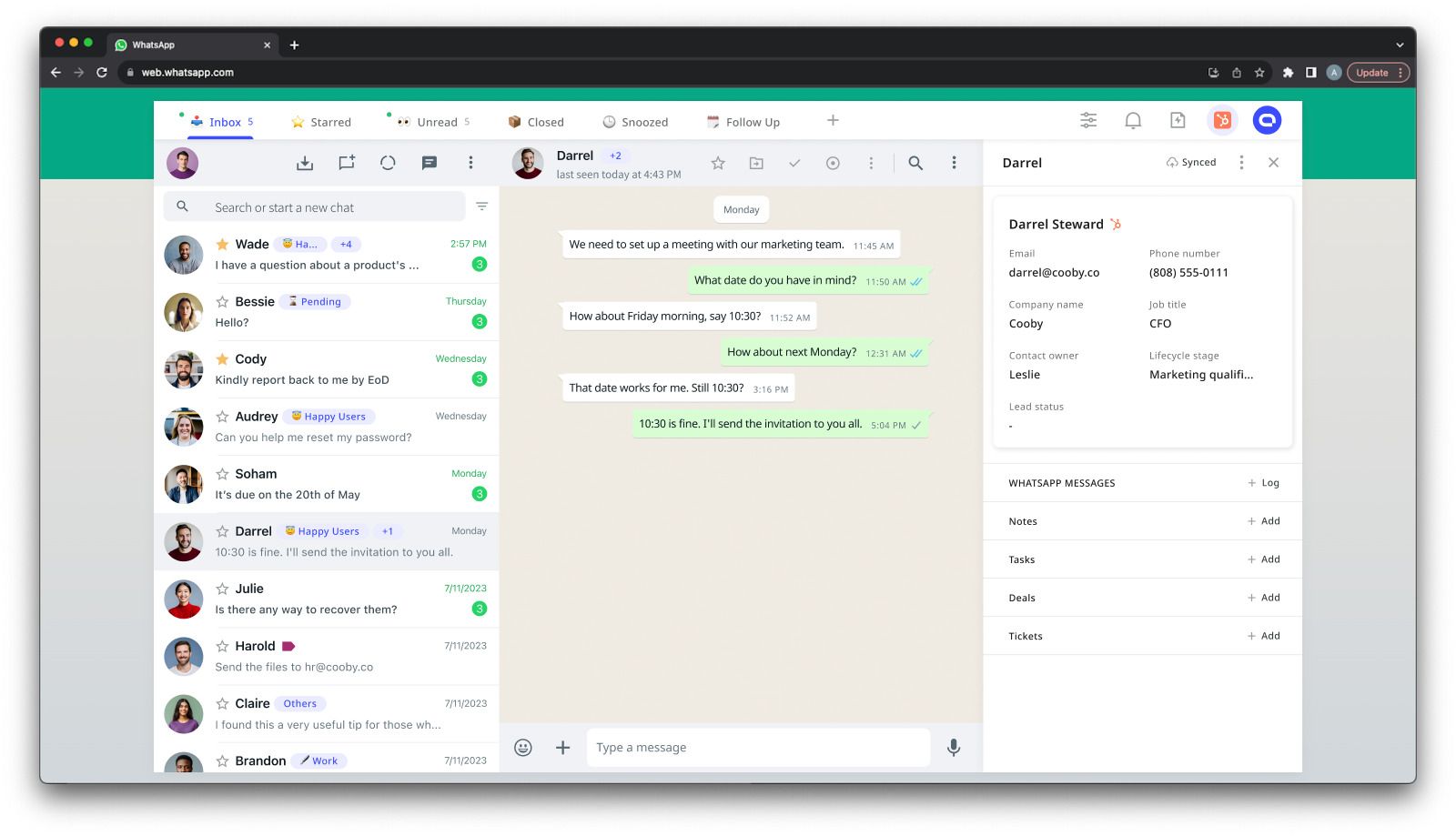Expand Wade's +4 additional labels
This screenshot has width=1456, height=836.
click(346, 244)
